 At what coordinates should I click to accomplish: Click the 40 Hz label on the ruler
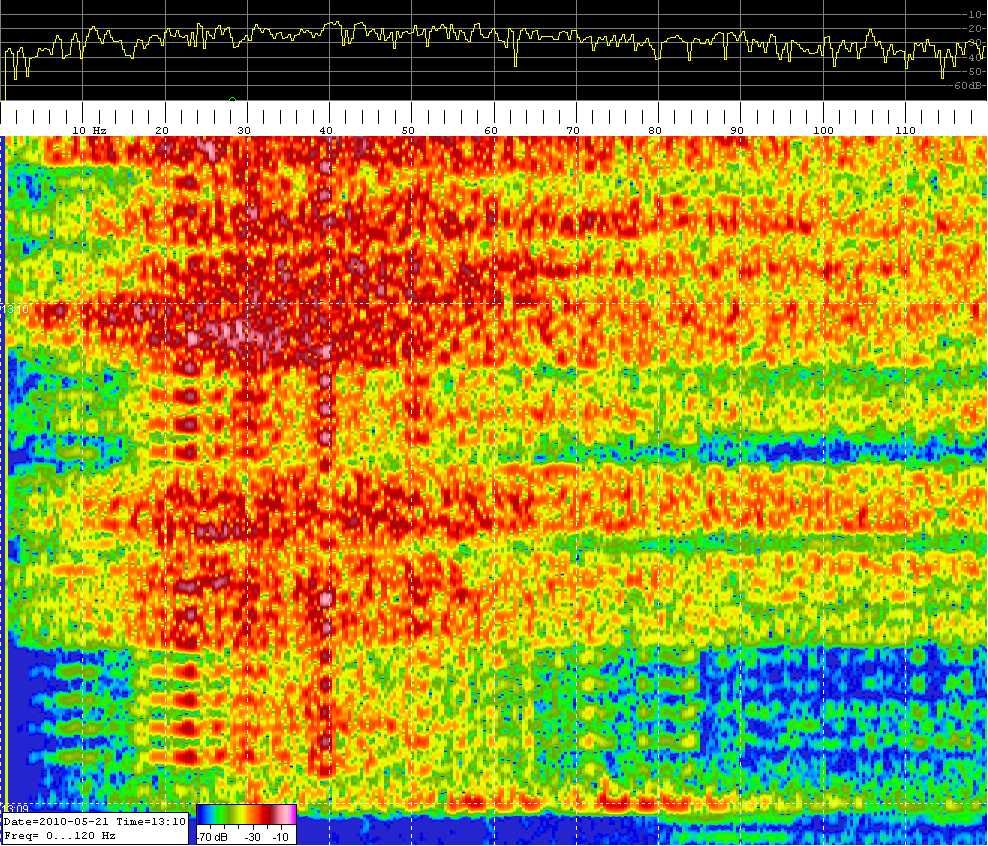(x=326, y=130)
